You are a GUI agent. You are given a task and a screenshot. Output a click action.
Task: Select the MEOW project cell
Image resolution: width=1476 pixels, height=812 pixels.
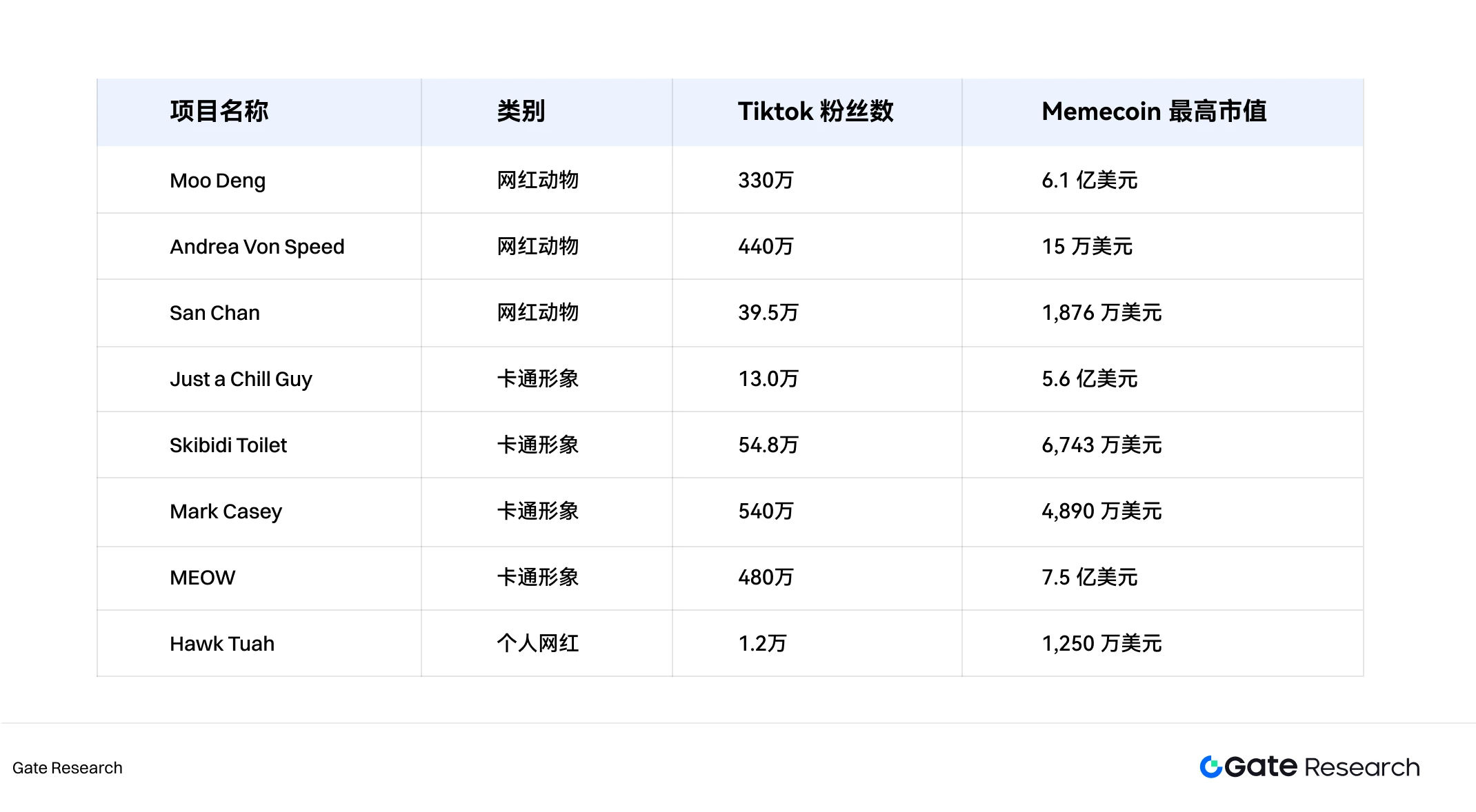pyautogui.click(x=202, y=578)
